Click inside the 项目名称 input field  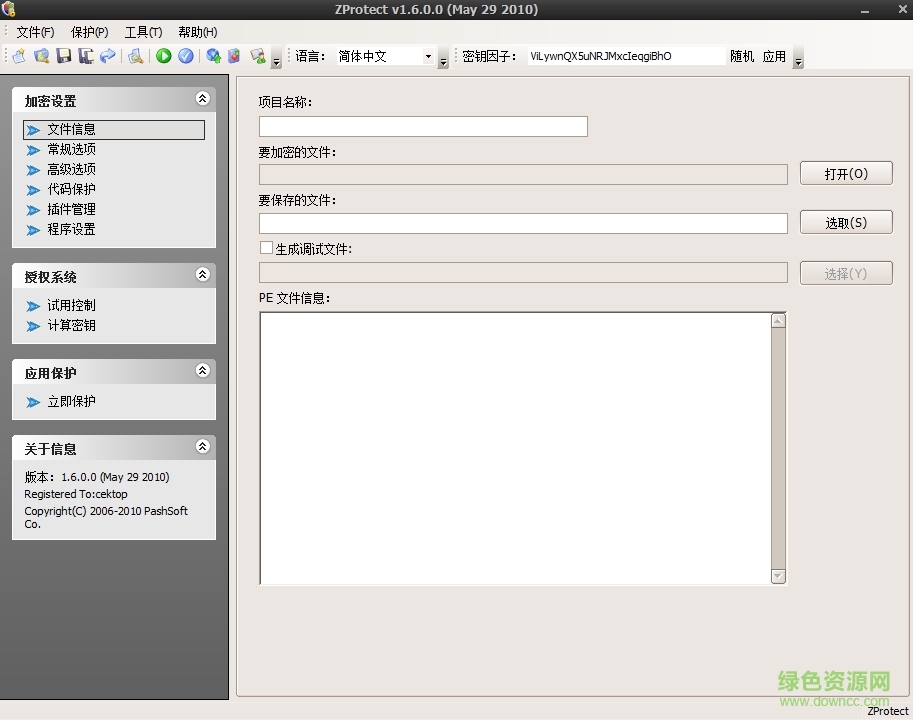coord(420,126)
